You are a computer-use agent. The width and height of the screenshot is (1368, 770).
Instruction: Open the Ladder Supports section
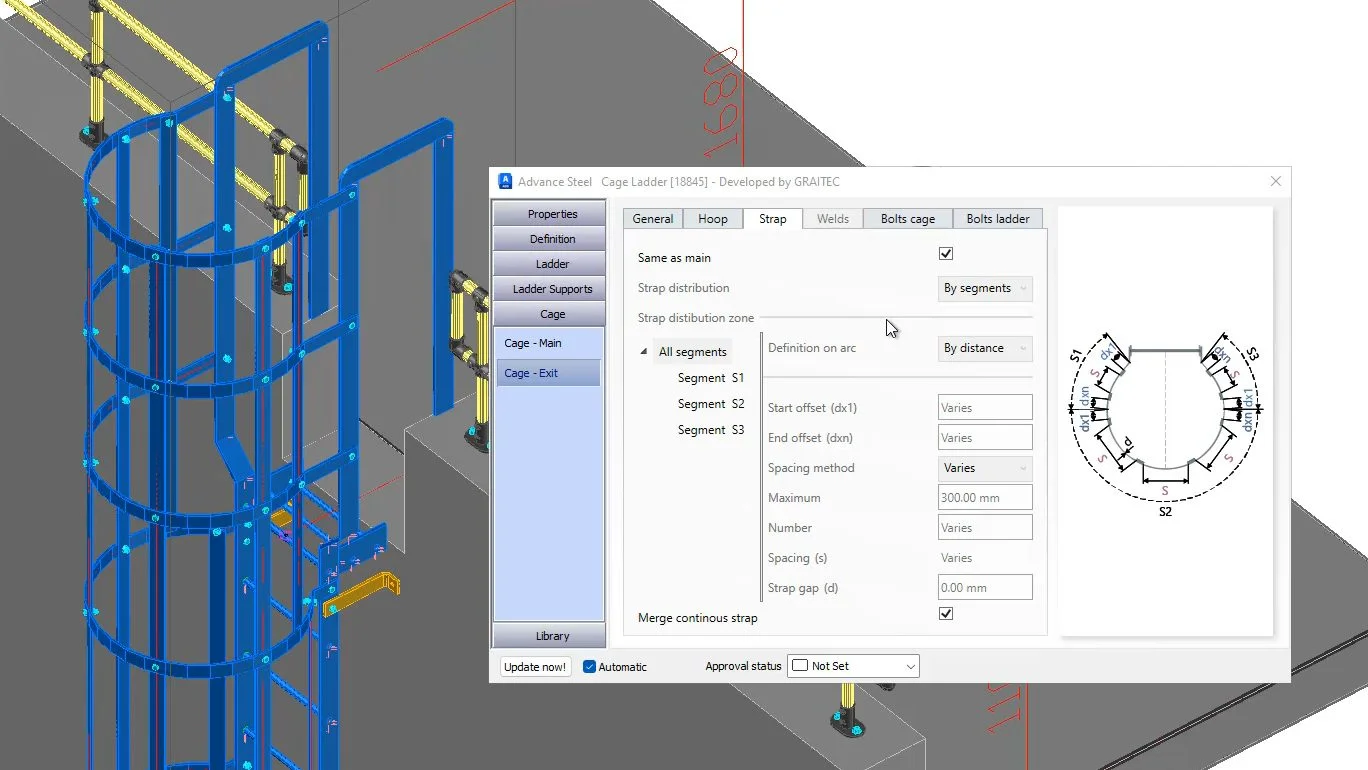tap(552, 289)
